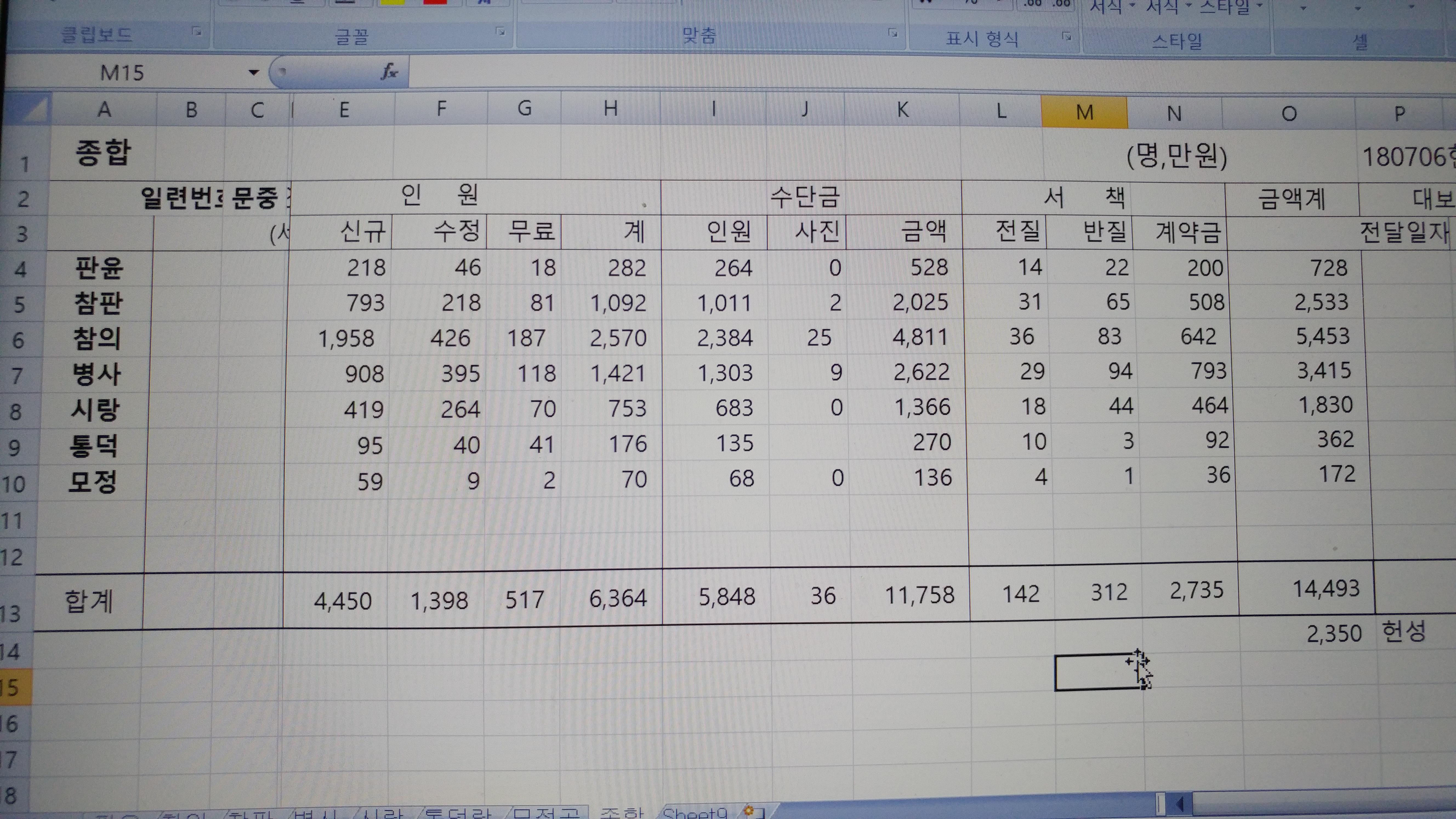Click the 일련번호 header cell
Image resolution: width=1456 pixels, height=819 pixels.
182,198
